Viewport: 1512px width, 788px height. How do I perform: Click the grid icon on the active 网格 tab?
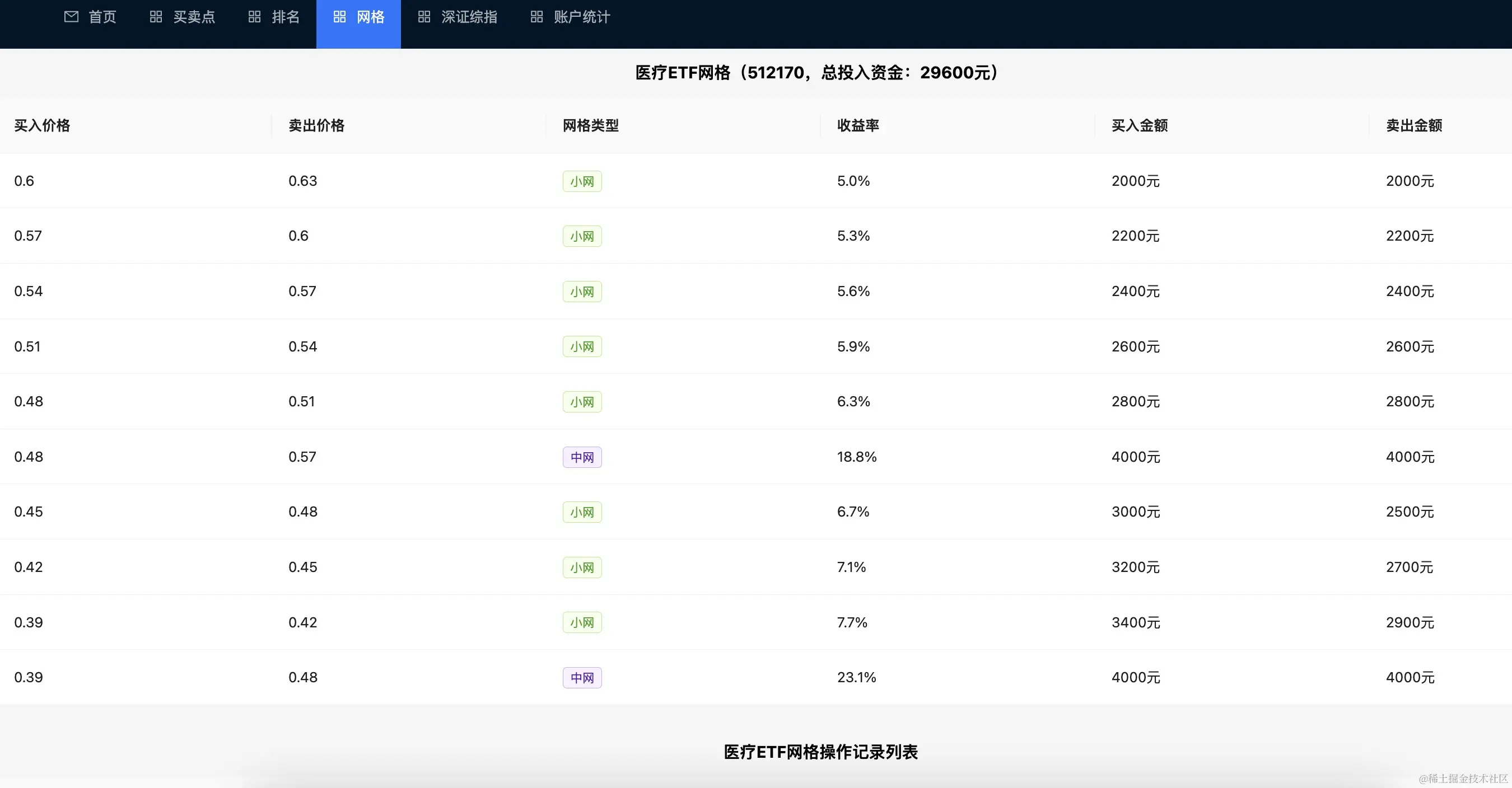(339, 17)
